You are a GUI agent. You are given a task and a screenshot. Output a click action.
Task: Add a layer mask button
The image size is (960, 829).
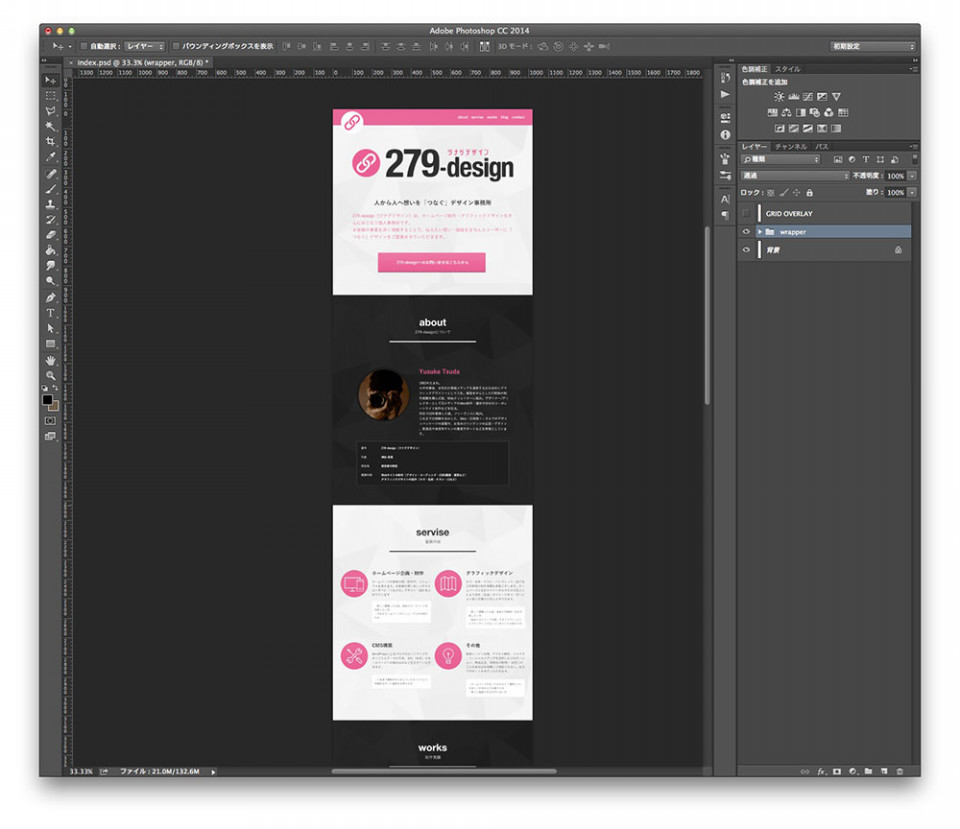coord(837,772)
